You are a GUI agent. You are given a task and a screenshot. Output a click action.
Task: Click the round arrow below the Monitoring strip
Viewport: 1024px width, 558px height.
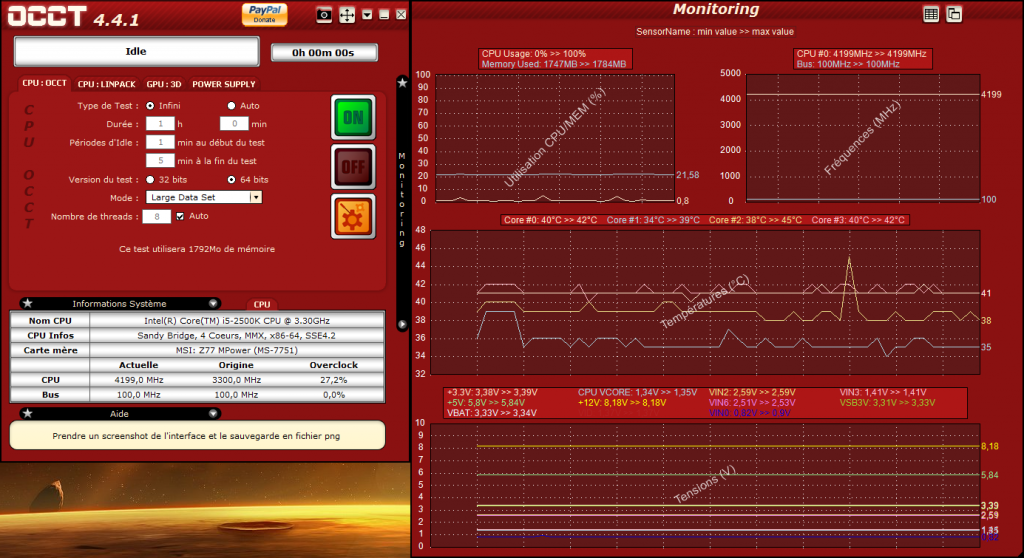click(402, 324)
